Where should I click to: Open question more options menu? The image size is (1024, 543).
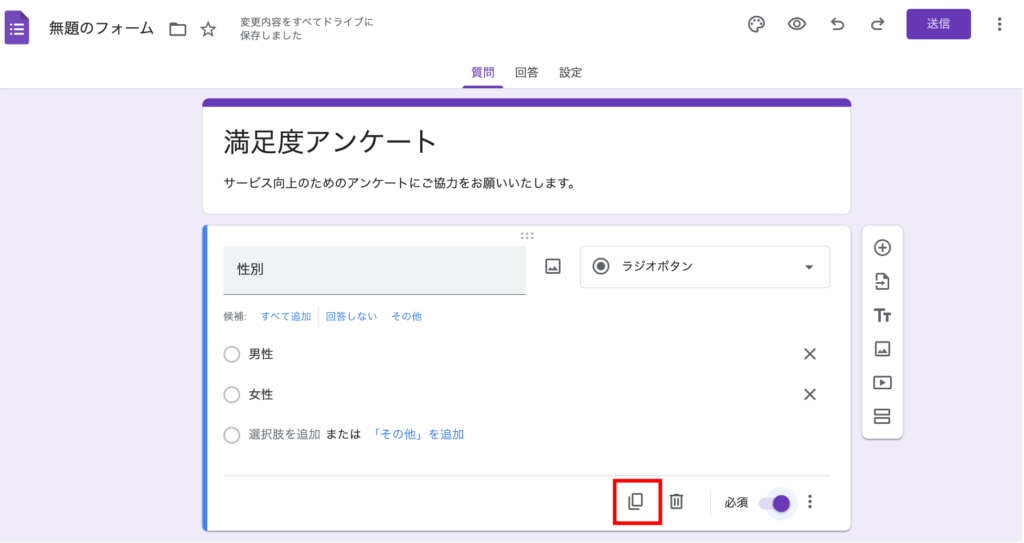pos(810,502)
